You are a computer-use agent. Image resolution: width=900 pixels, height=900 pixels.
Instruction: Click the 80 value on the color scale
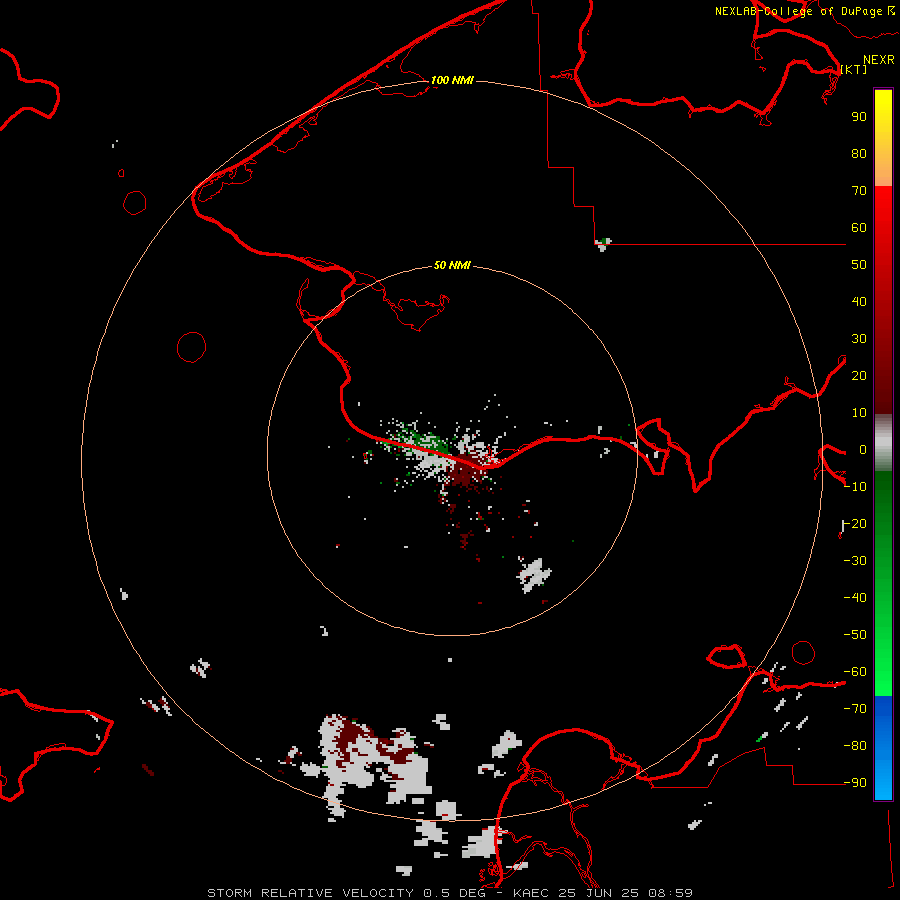click(859, 153)
